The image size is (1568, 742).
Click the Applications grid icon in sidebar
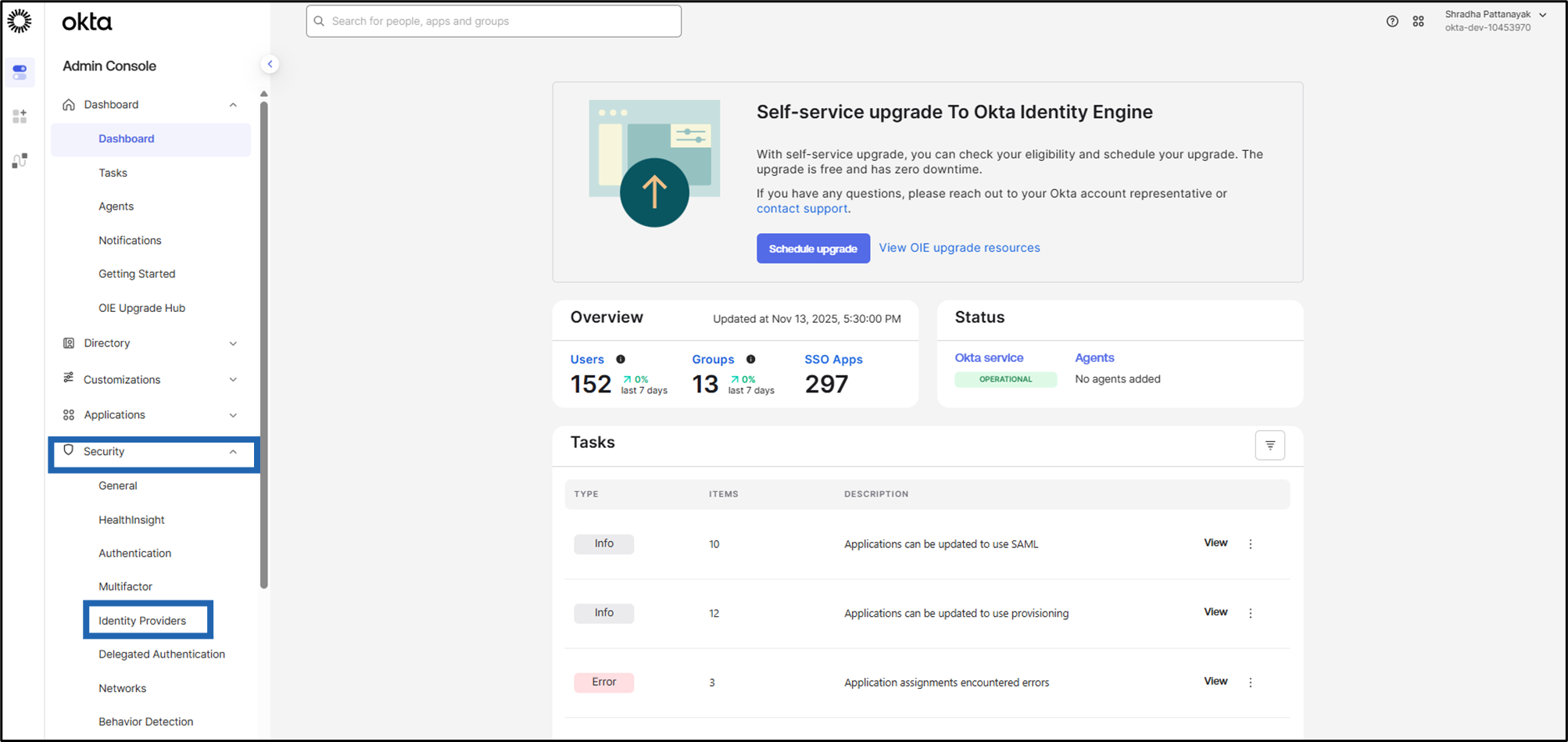click(69, 415)
